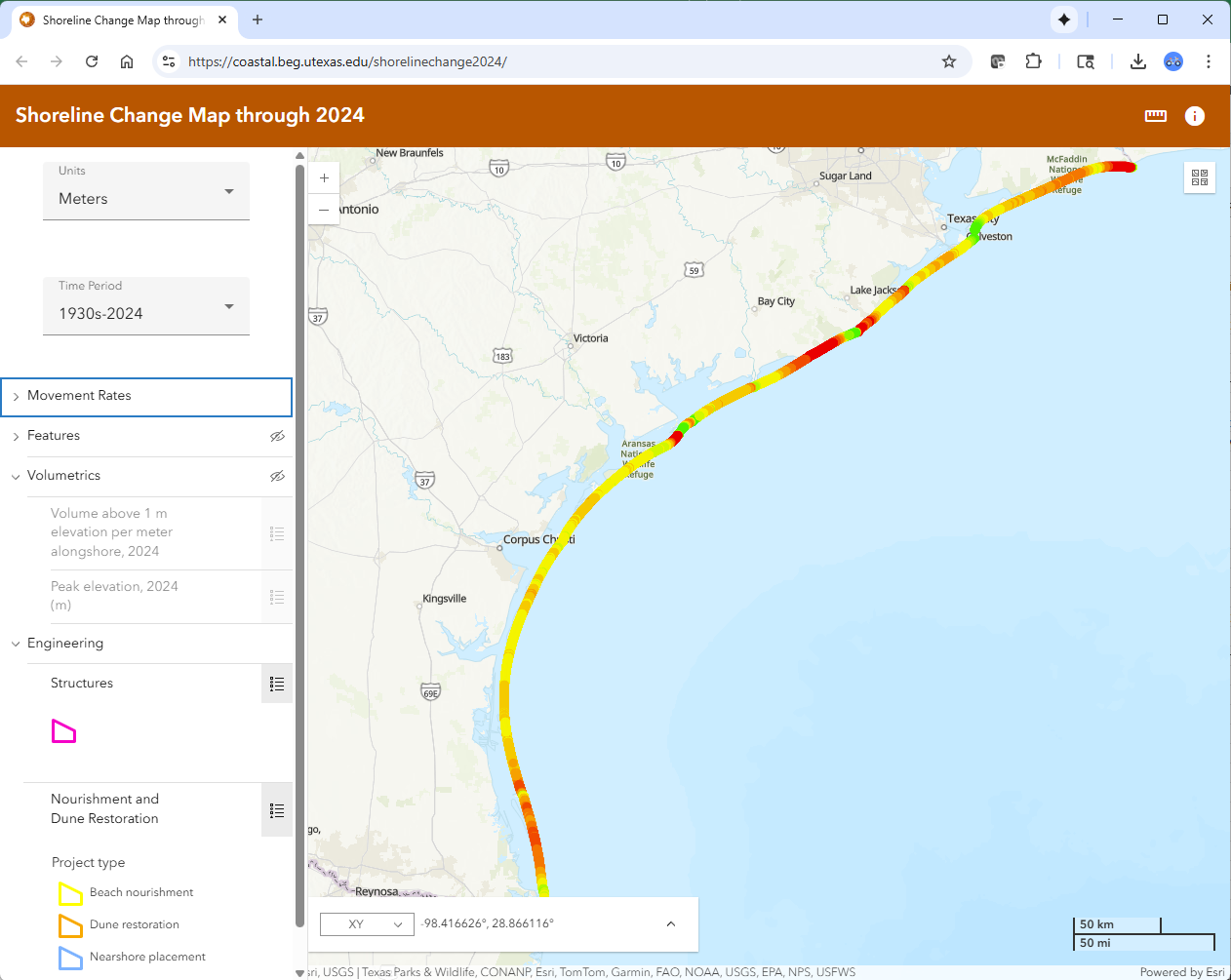Collapse the Engineering section
This screenshot has height=980, width=1231.
(x=15, y=643)
